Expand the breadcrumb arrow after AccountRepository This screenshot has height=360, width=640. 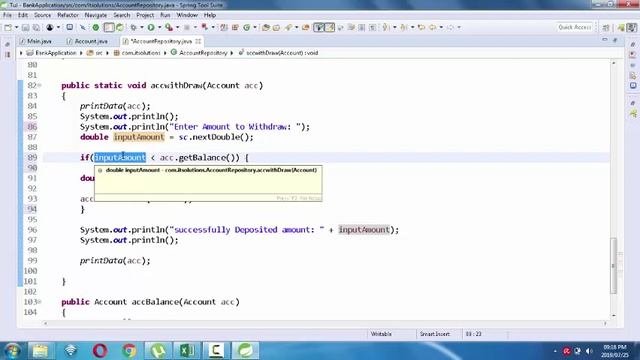[x=231, y=53]
